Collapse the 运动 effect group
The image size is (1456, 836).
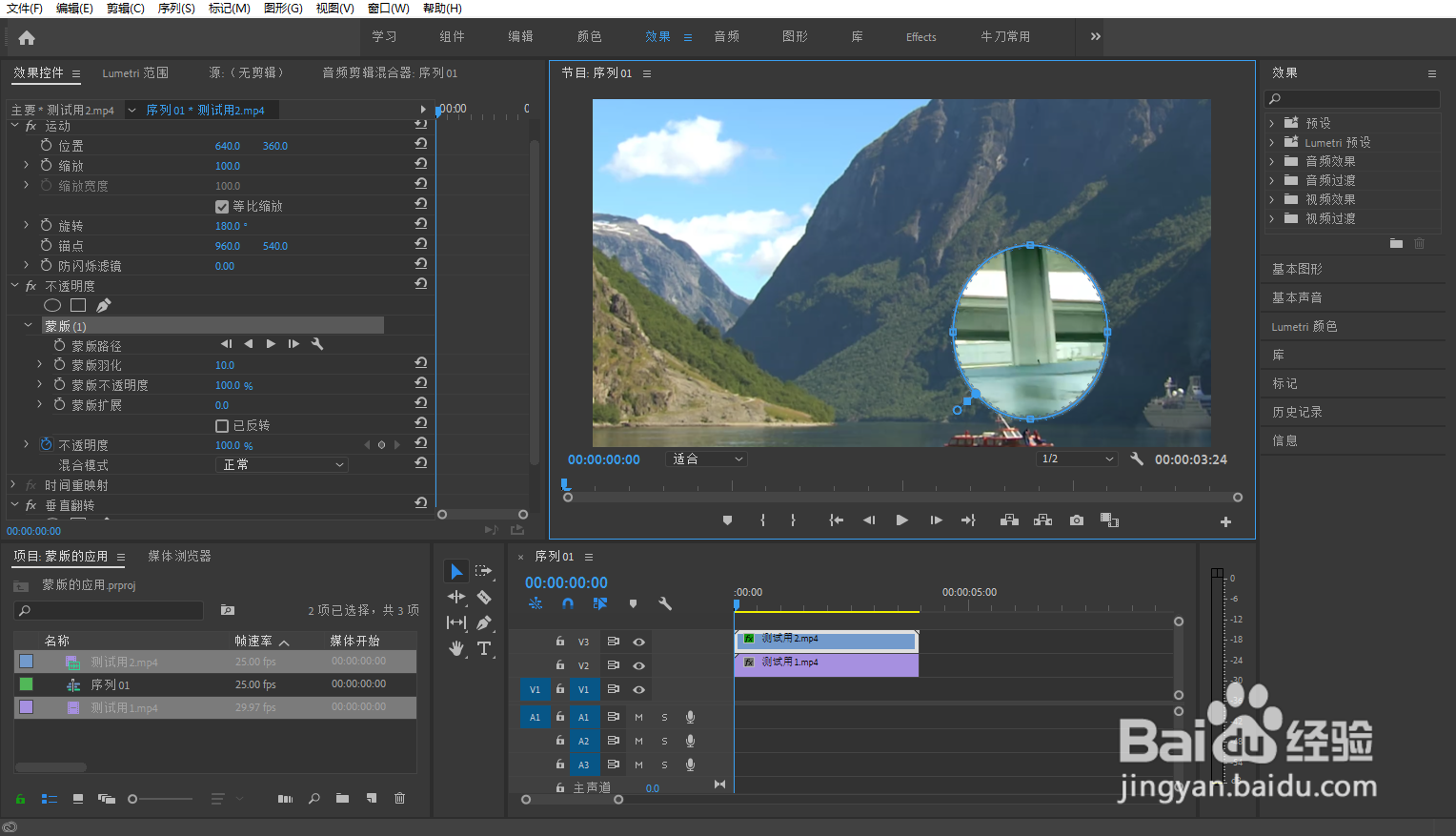14,126
